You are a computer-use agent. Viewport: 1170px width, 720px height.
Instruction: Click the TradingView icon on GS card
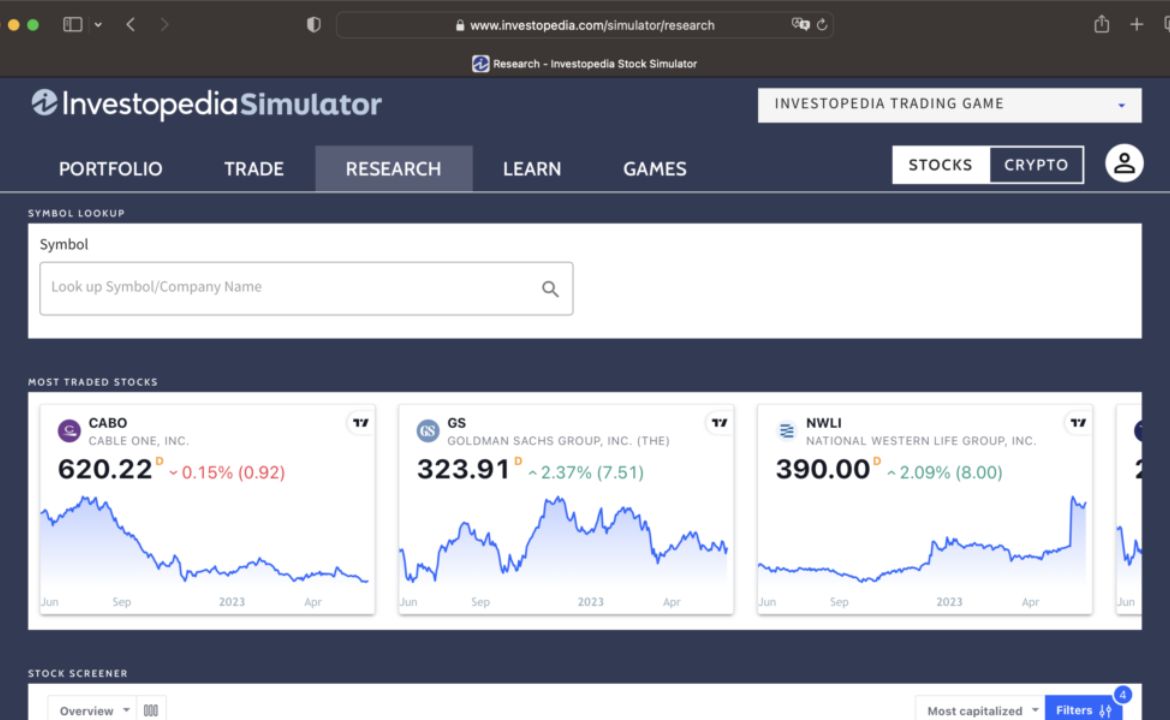coord(718,422)
